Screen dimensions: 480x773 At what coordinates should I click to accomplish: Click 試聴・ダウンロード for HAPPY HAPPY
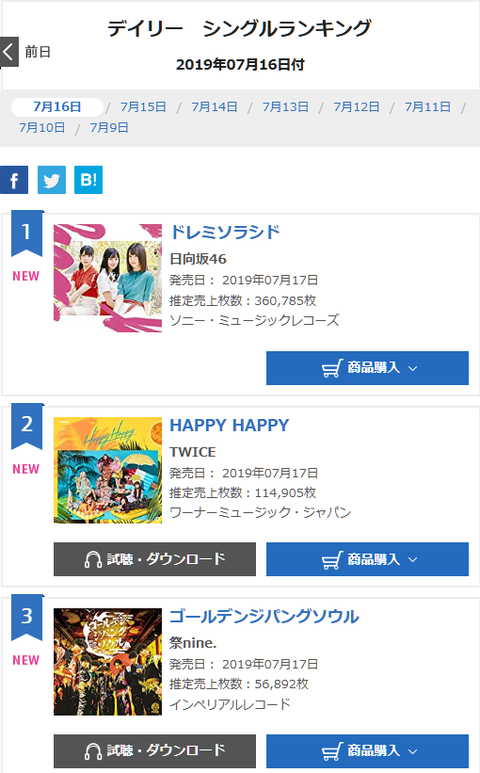155,559
